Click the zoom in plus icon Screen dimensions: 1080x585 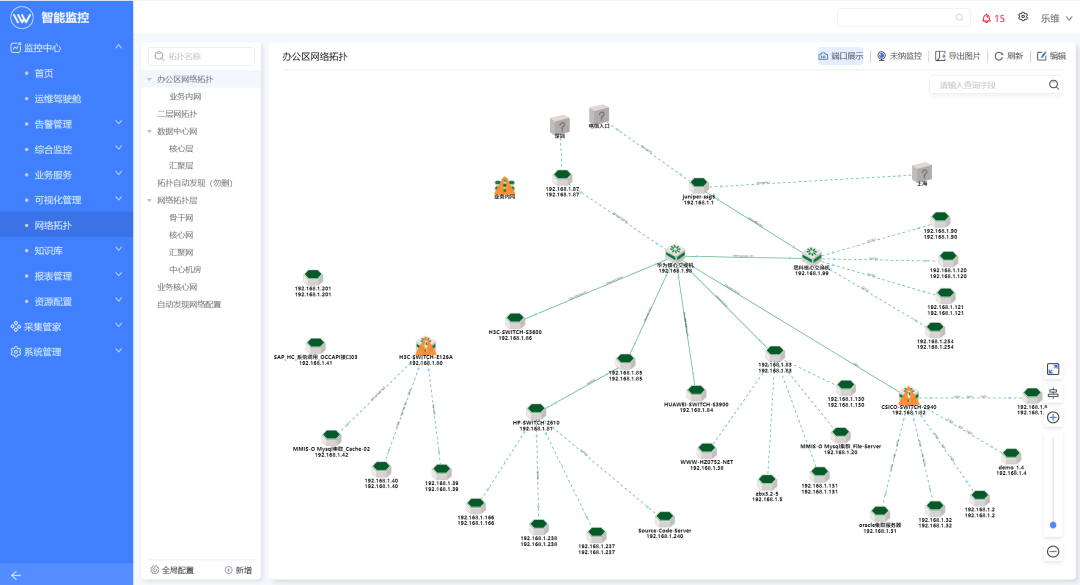1053,417
